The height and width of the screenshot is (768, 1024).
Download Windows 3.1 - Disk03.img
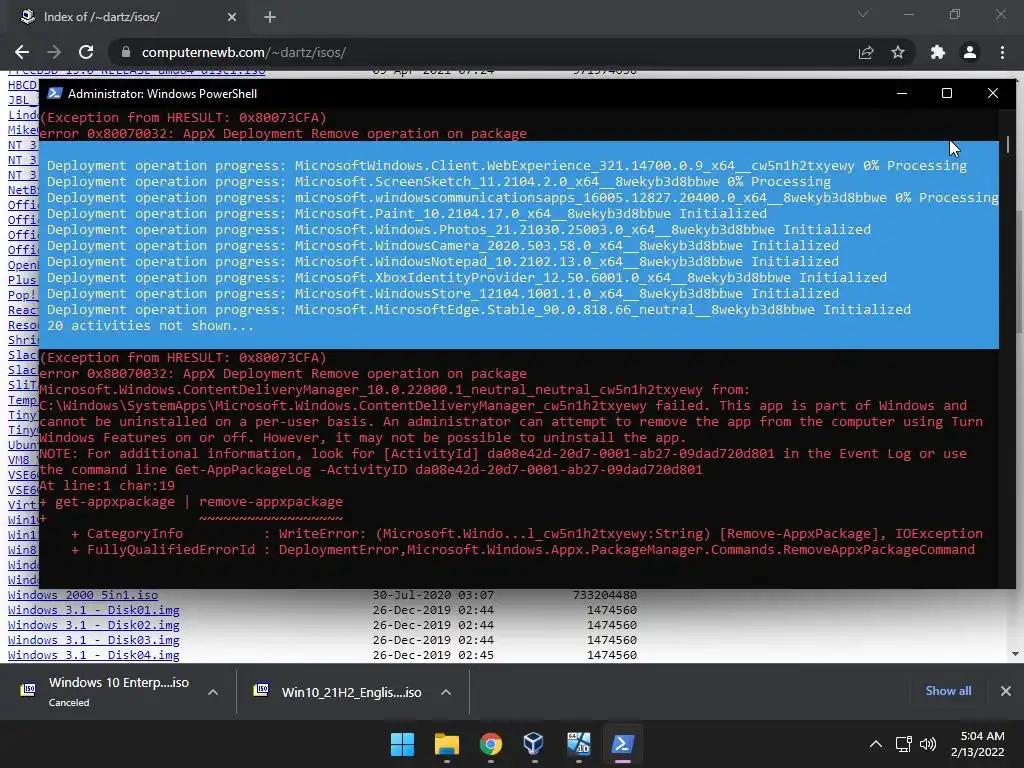93,640
